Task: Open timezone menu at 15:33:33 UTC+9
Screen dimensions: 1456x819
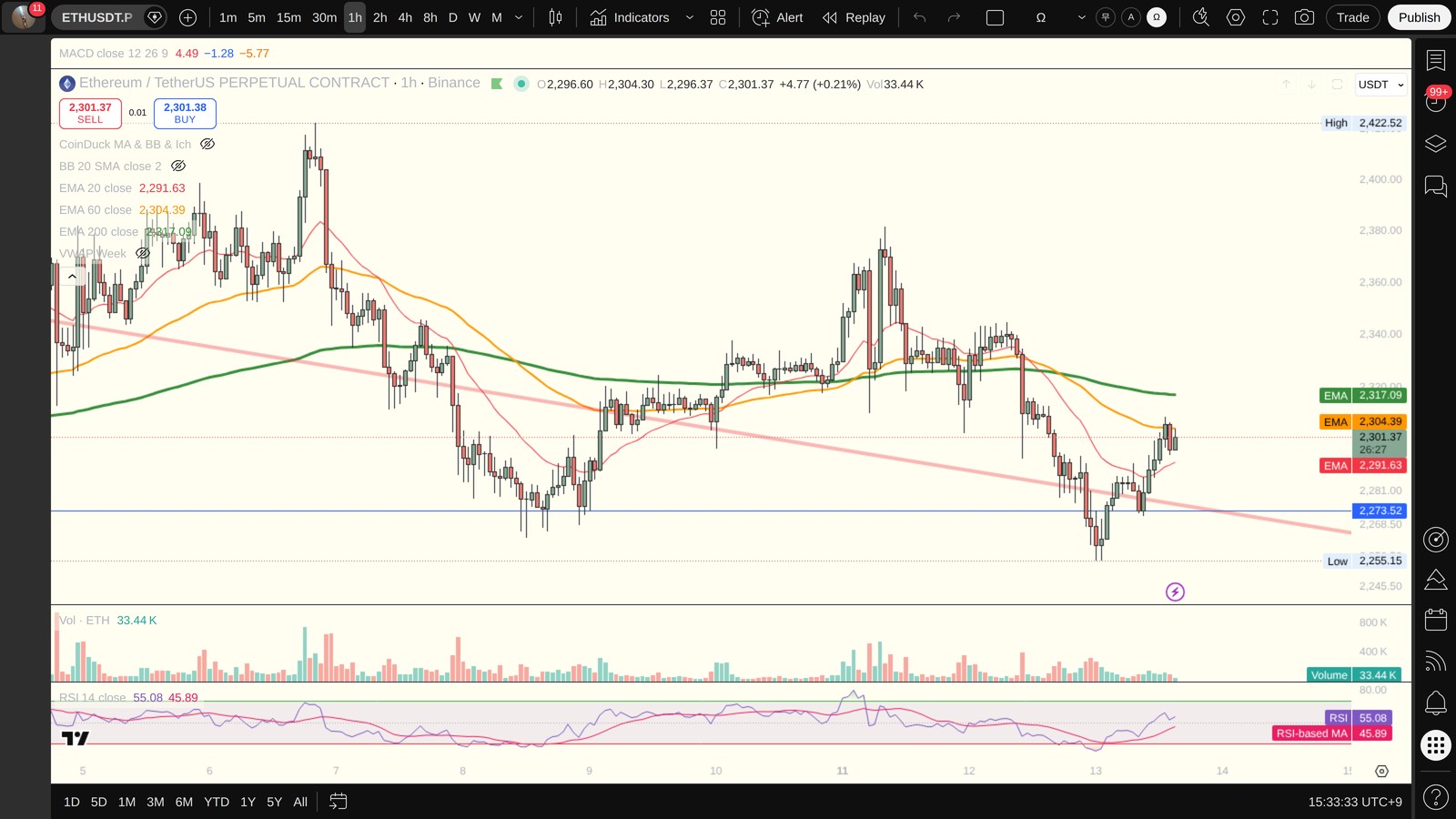Action: pos(1355,802)
